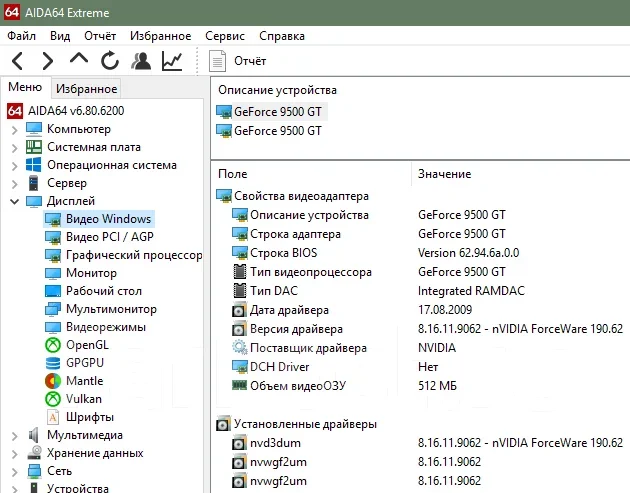Click the Тип DAC chip icon
The image size is (630, 493).
(x=239, y=290)
